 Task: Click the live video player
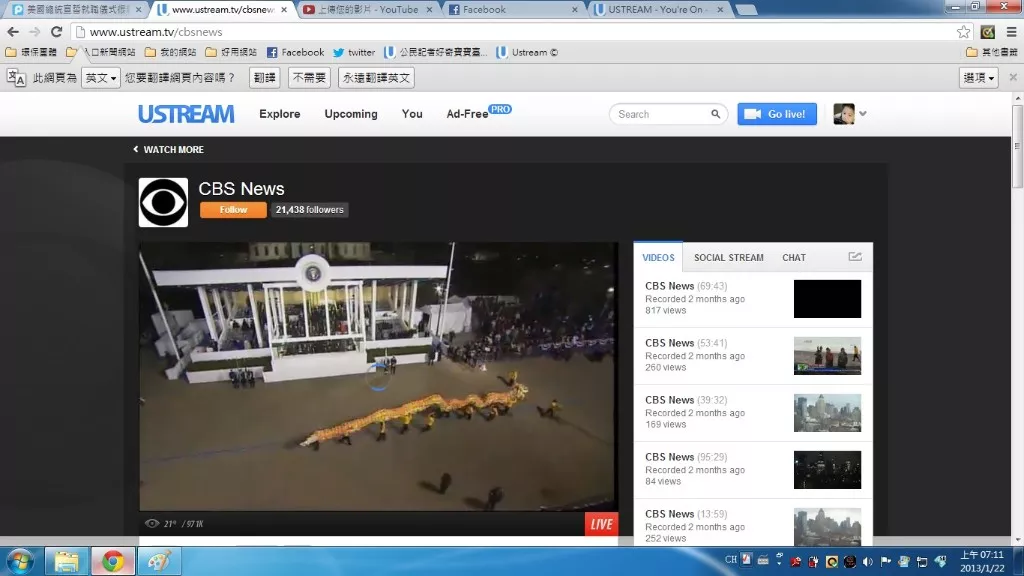click(x=378, y=377)
